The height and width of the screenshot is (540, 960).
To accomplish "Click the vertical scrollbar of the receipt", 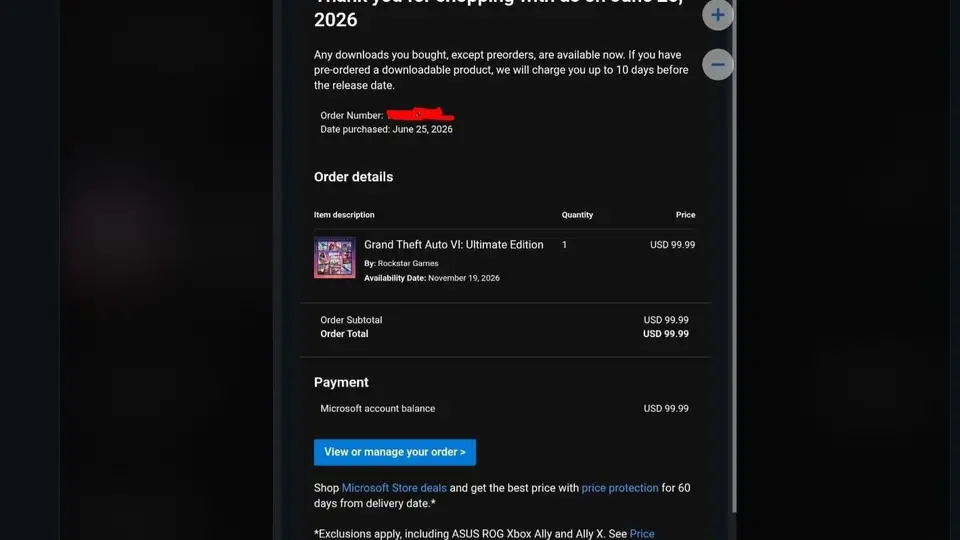I will click(x=734, y=257).
